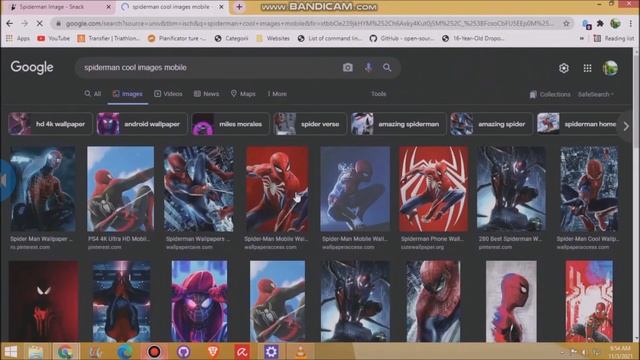The width and height of the screenshot is (640, 360).
Task: Open Google quick settings gear
Action: pos(564,68)
